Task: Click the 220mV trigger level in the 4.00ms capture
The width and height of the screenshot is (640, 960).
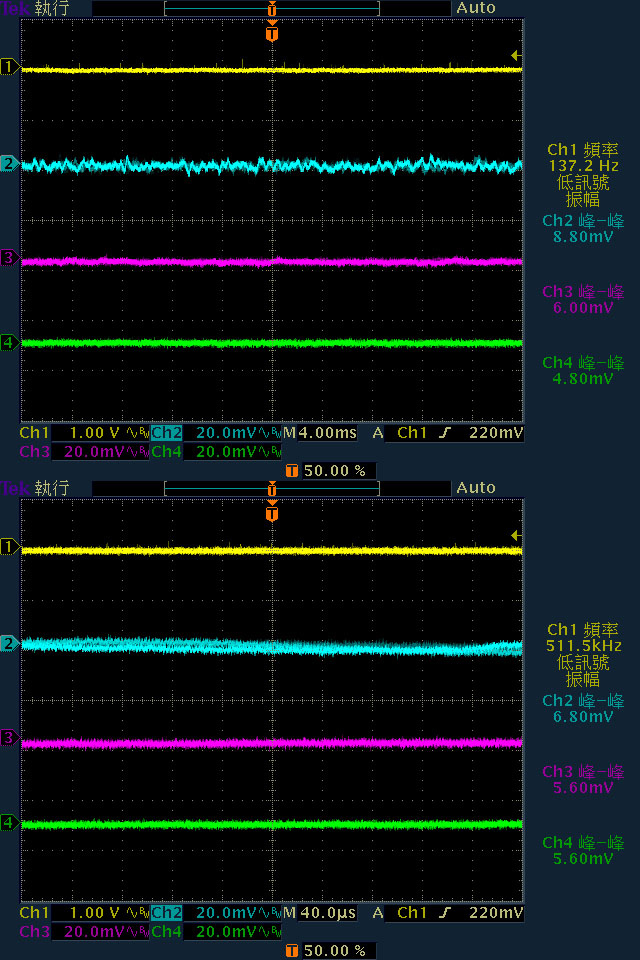Action: 495,433
